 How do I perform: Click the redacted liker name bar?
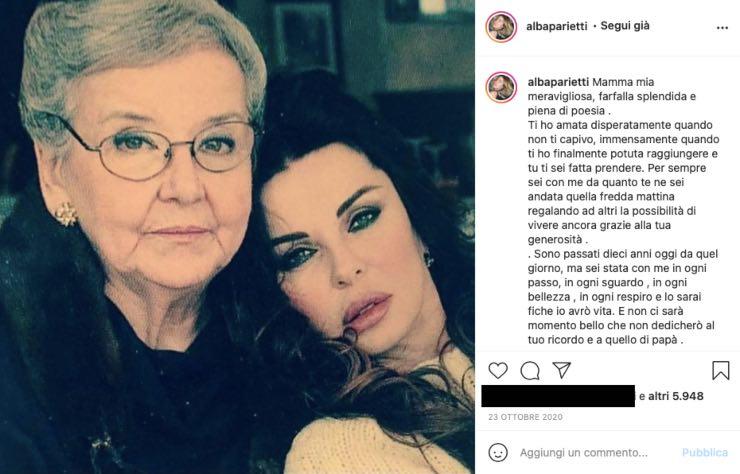[x=558, y=396]
